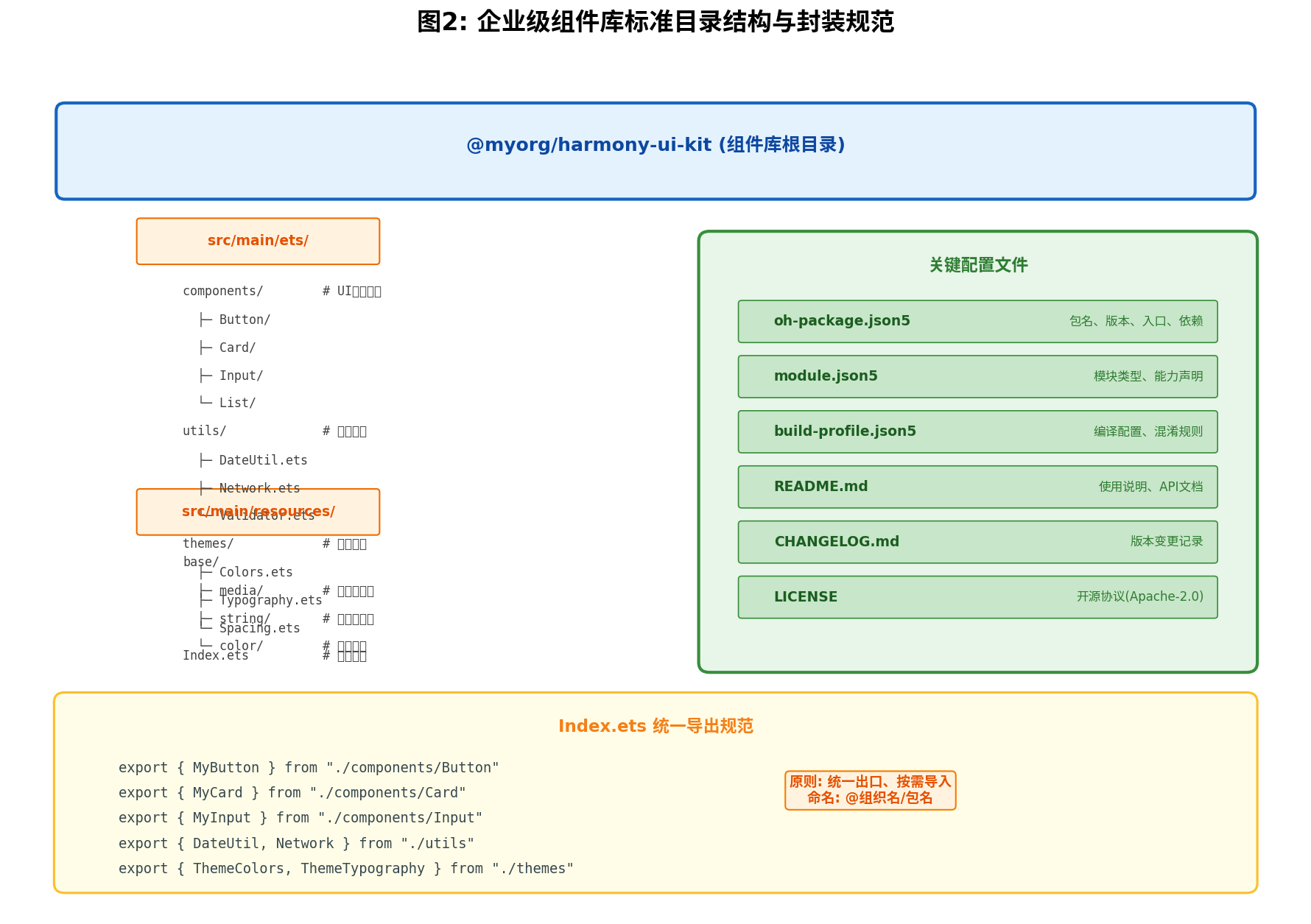Image resolution: width=1311 pixels, height=924 pixels.
Task: Select the Input/ folder entry
Action: point(241,375)
